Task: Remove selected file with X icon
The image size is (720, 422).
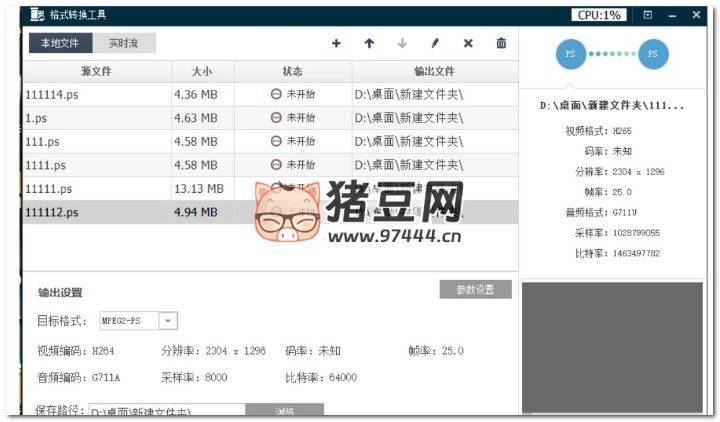Action: 468,44
